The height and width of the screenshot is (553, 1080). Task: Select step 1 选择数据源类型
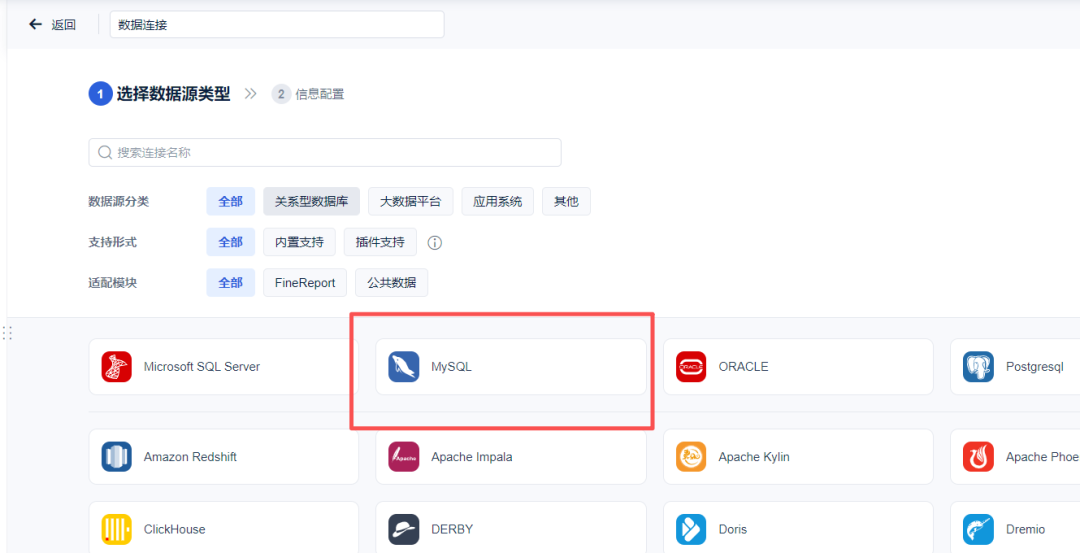(x=159, y=94)
